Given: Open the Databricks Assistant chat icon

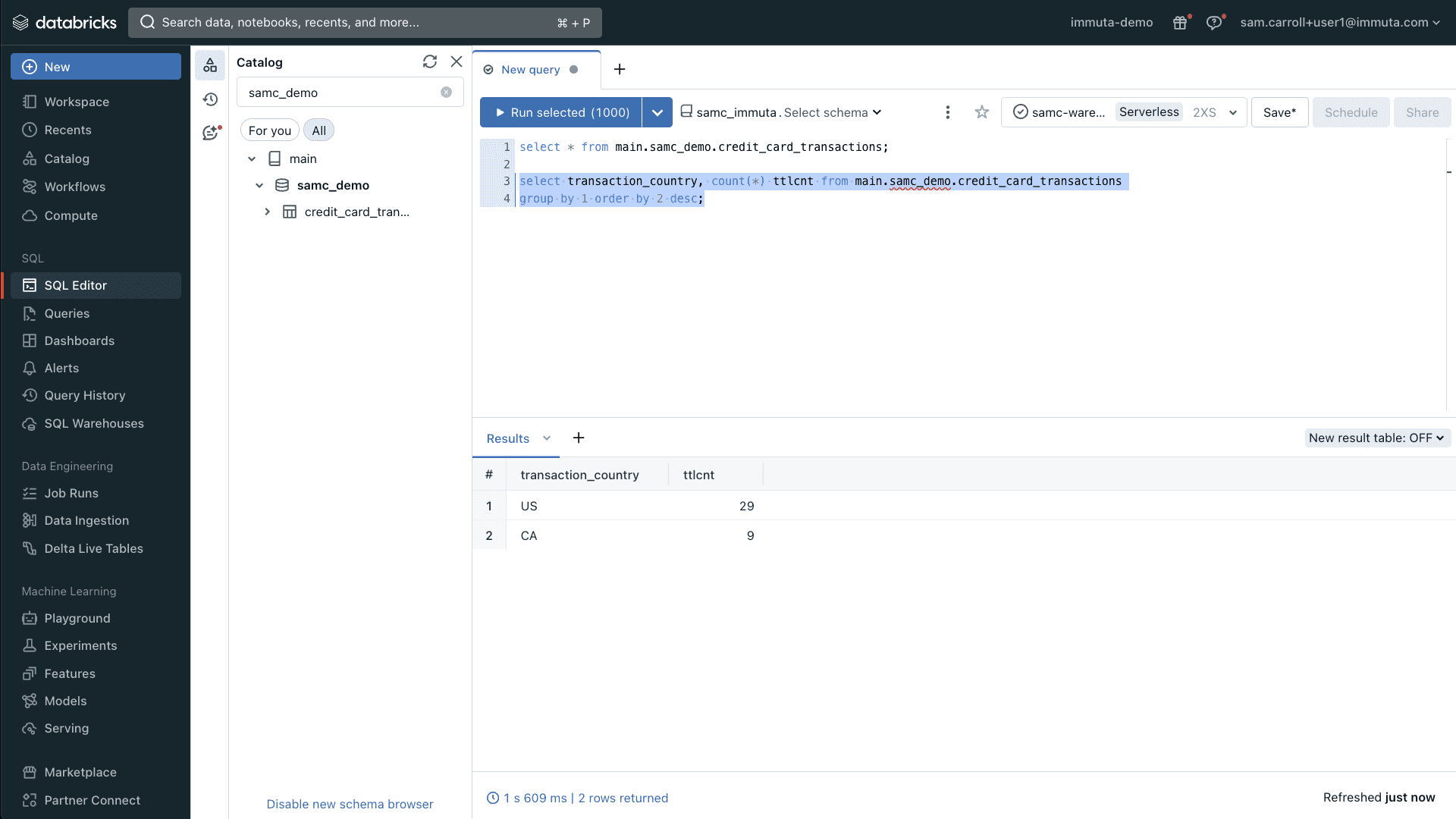Looking at the screenshot, I should (x=211, y=132).
